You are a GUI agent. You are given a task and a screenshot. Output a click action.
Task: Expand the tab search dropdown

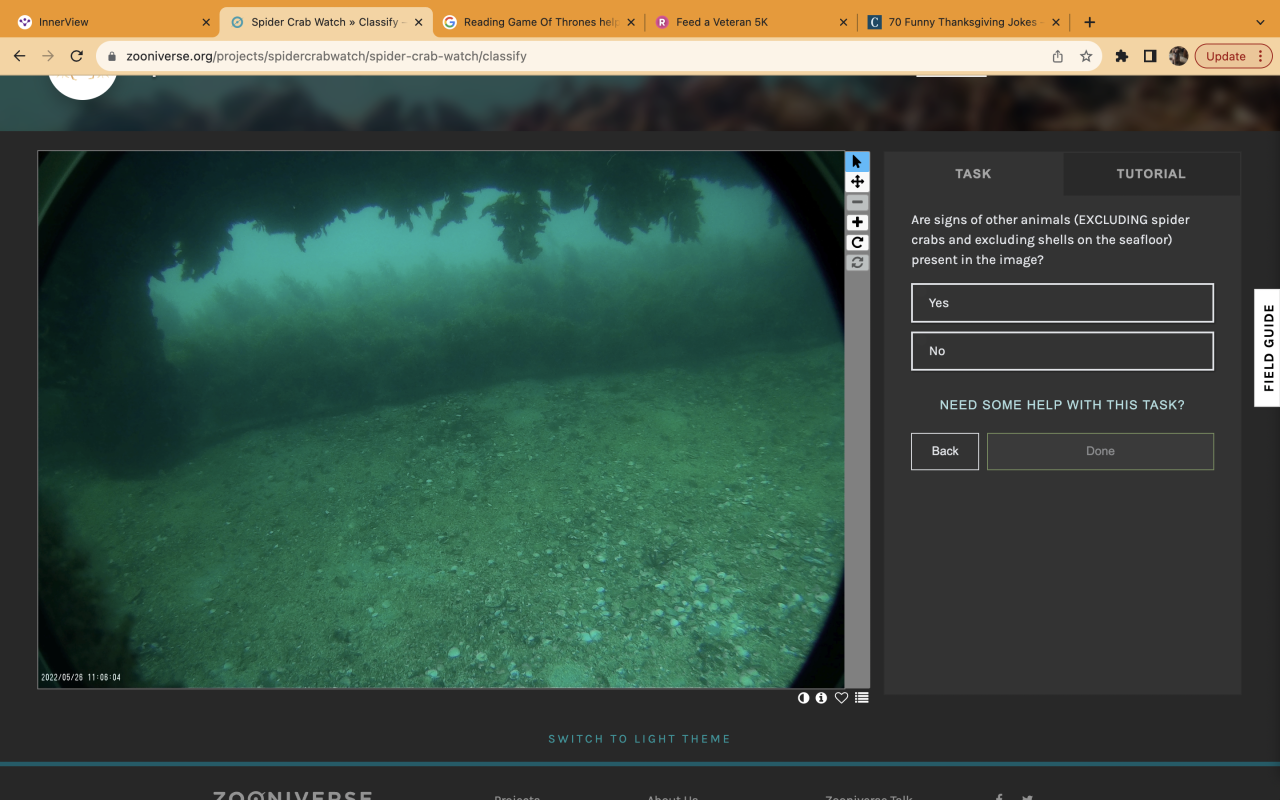(1260, 22)
